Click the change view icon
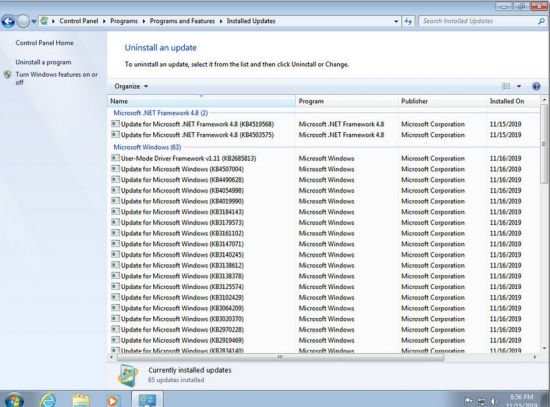Screen dimensions: 550x407 (x=506, y=86)
